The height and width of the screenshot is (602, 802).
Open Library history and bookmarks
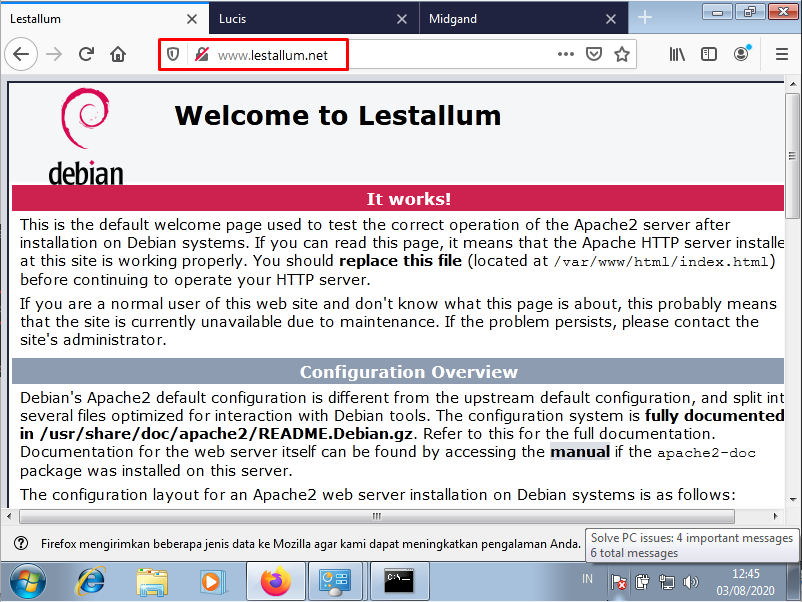point(677,54)
